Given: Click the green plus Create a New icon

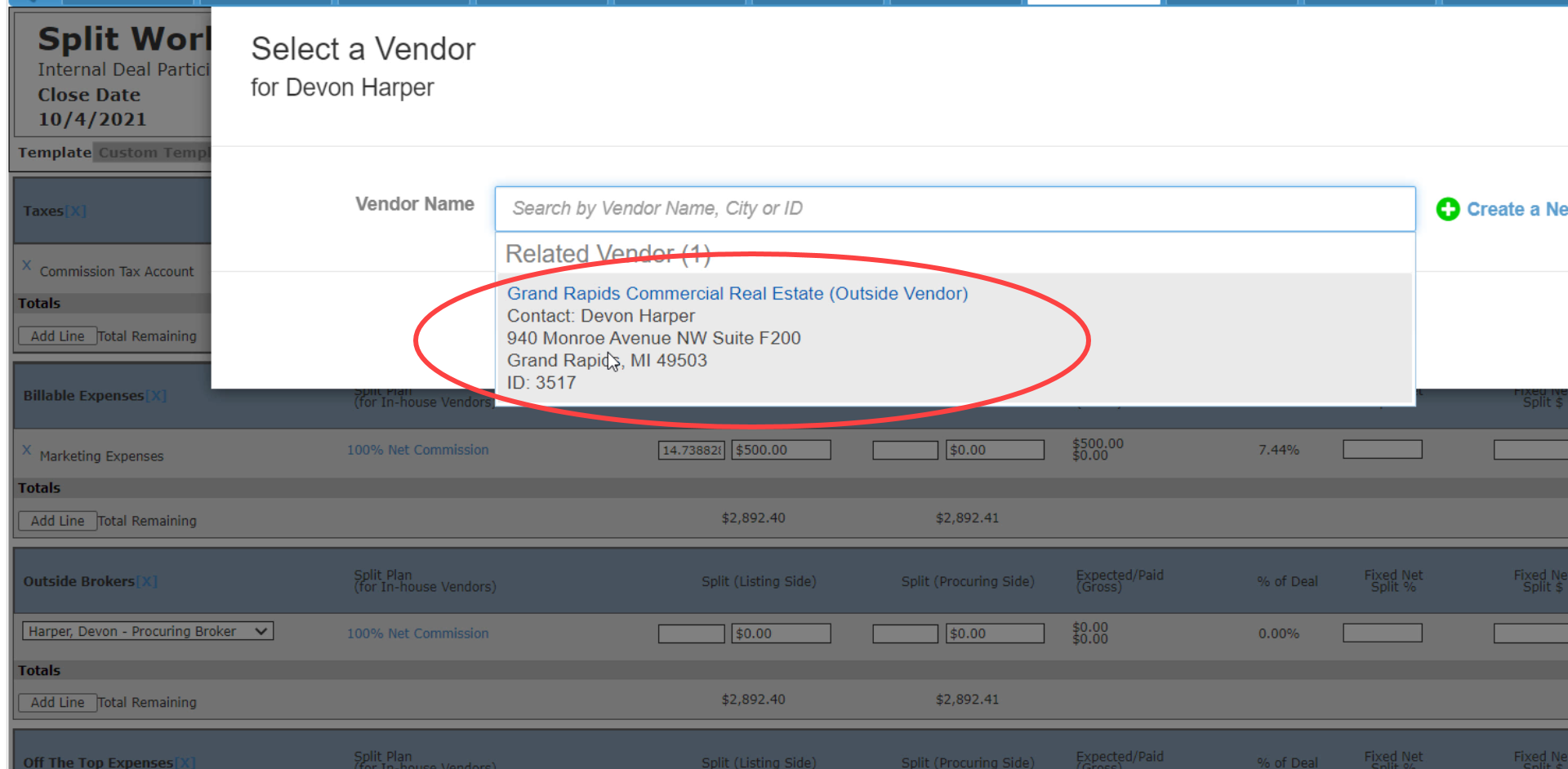Looking at the screenshot, I should pyautogui.click(x=1447, y=210).
